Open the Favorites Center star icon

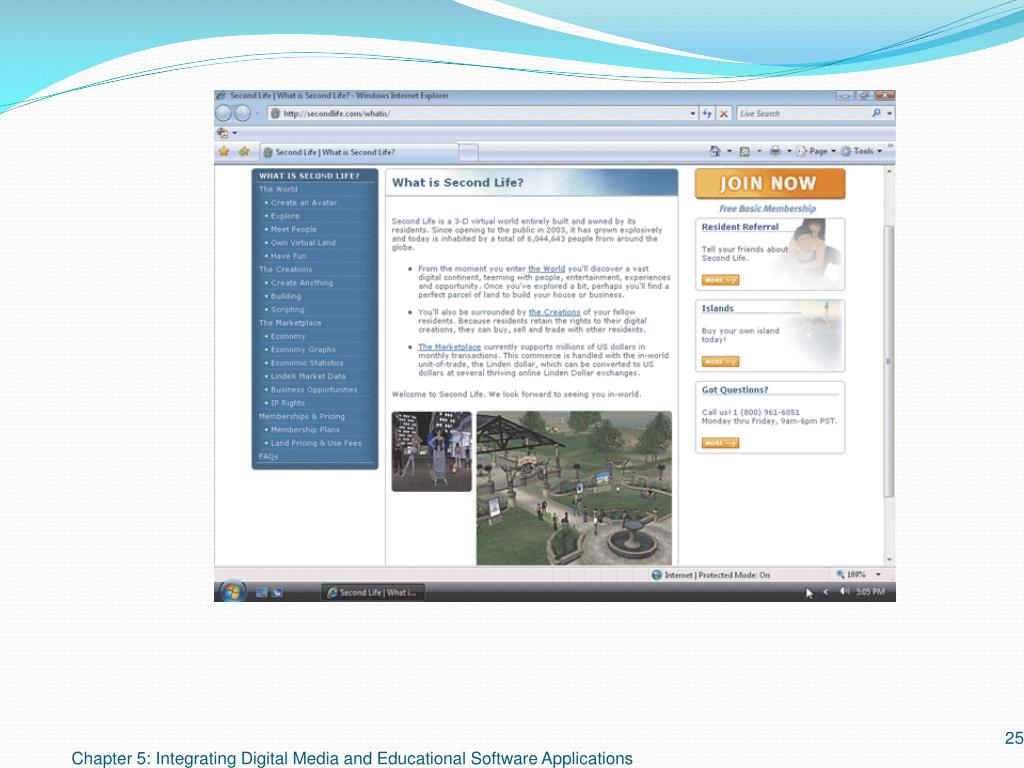(x=224, y=152)
